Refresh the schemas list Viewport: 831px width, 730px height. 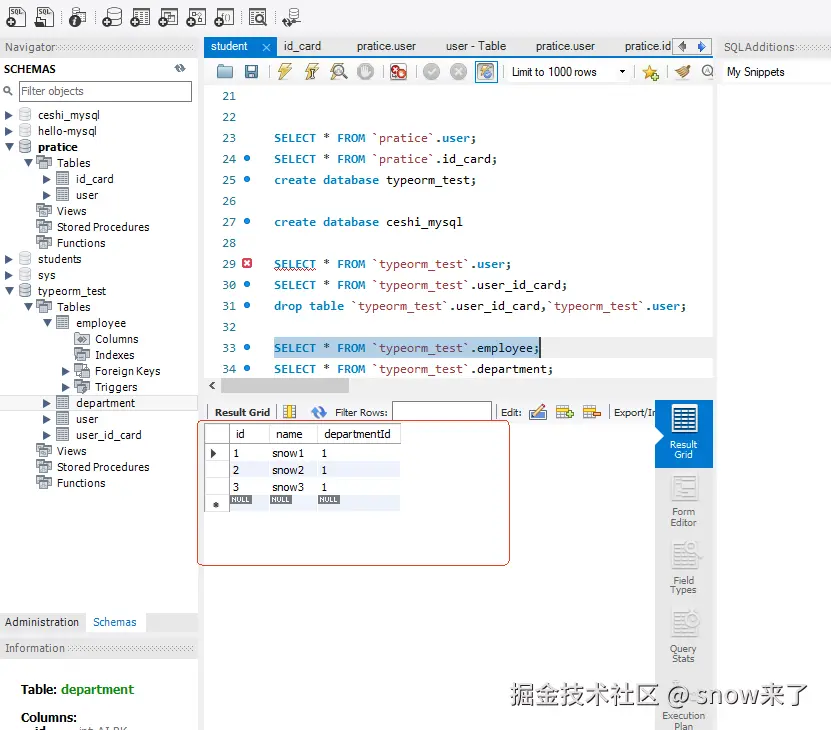(x=180, y=68)
